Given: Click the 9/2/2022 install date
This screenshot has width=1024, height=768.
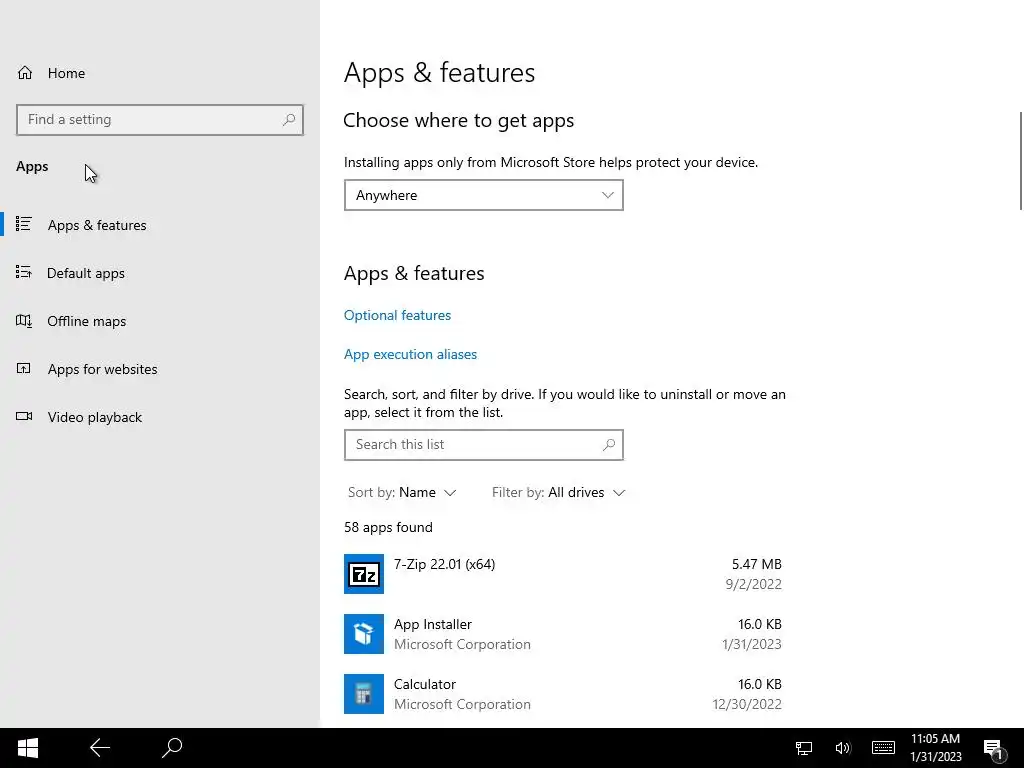Looking at the screenshot, I should [754, 584].
